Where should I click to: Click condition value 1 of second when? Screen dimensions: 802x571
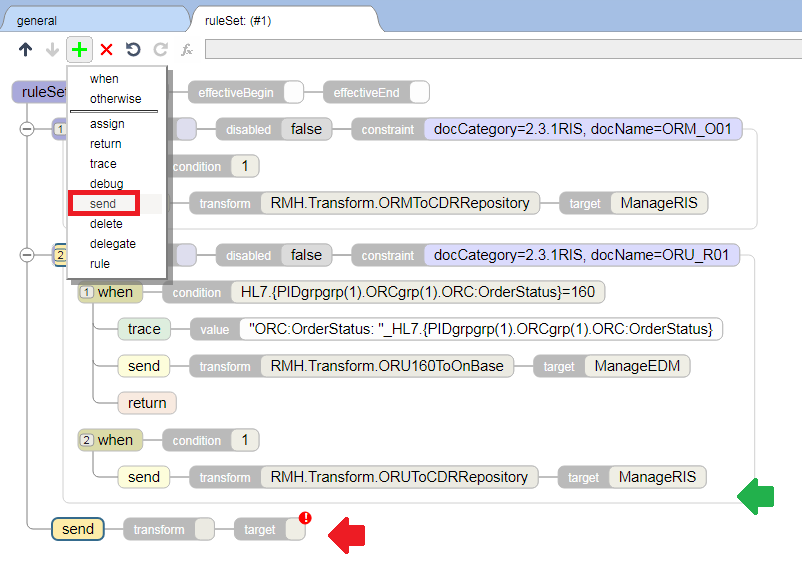245,440
